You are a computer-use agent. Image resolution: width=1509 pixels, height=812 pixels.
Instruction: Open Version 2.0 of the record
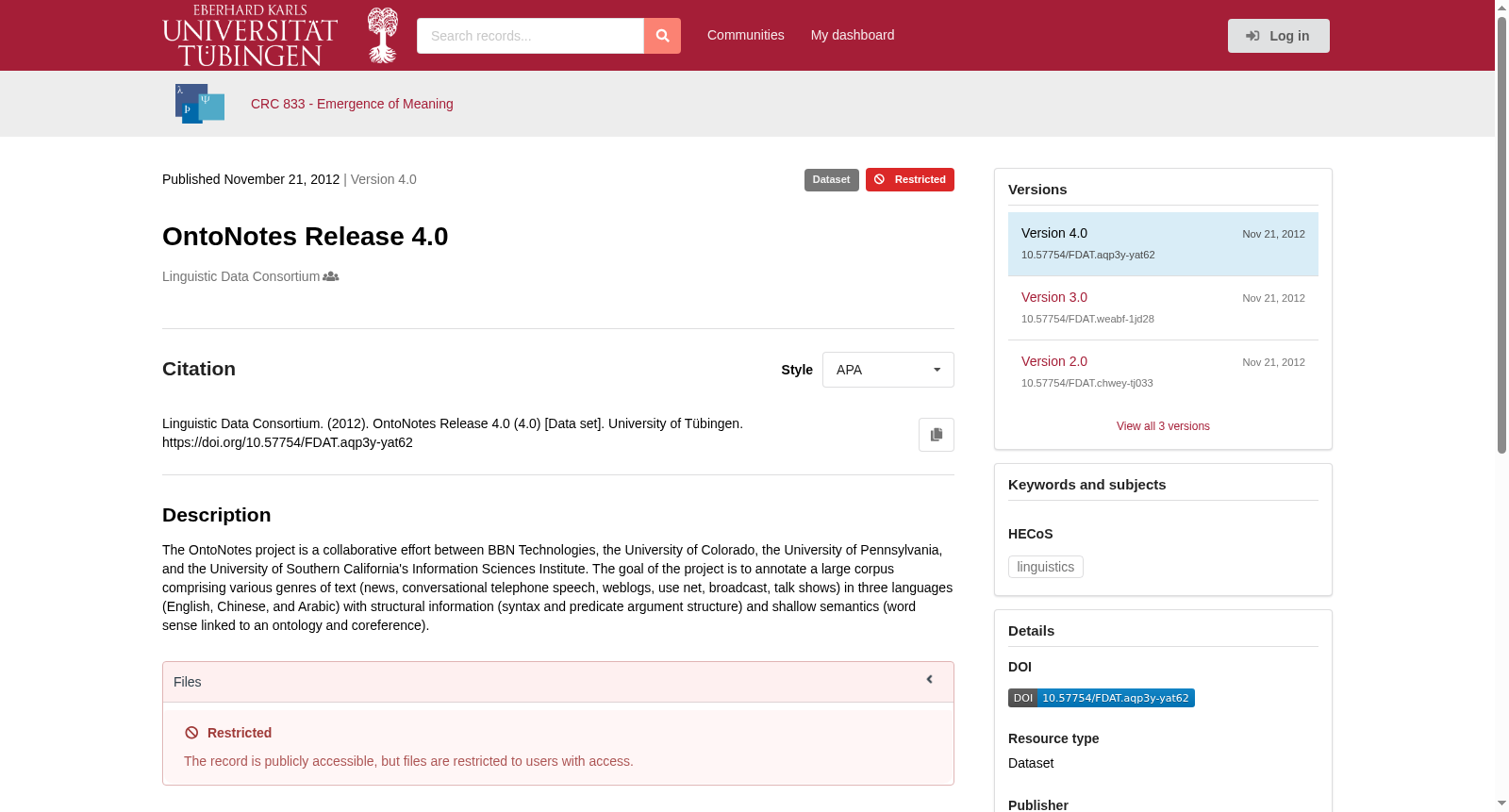1054,361
